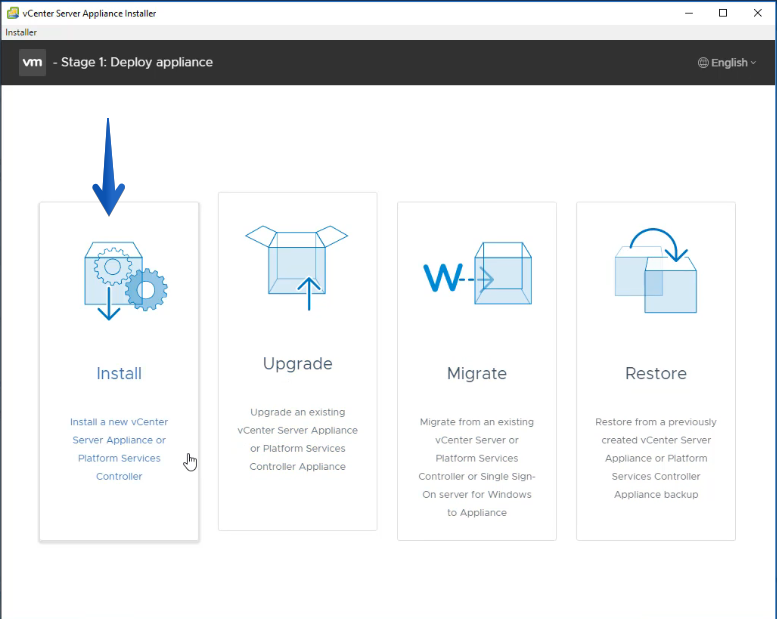Select the Install heading
Screen dimensions: 777x619
pos(119,373)
